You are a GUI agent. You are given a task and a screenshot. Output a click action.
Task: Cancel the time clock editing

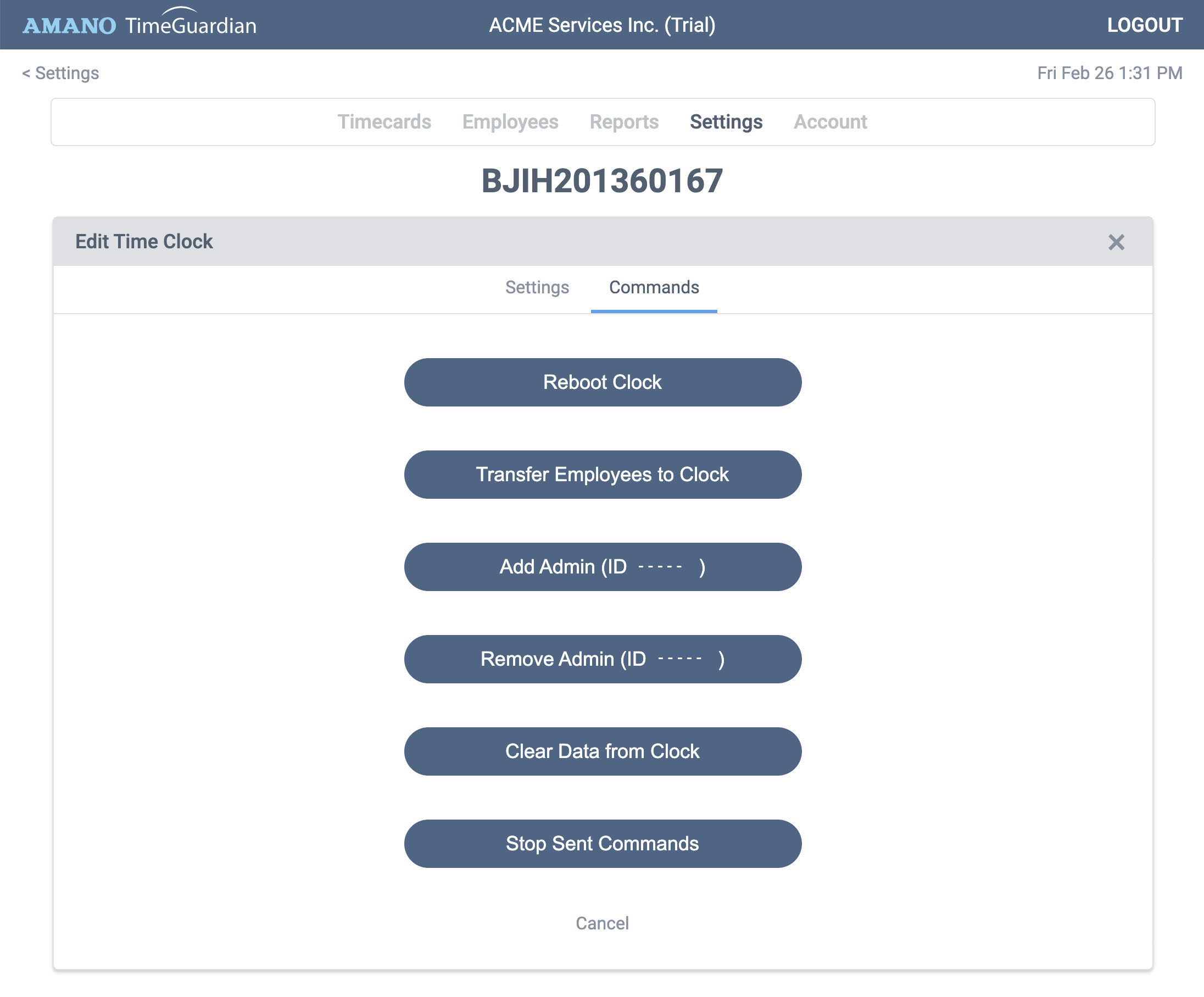[x=602, y=923]
